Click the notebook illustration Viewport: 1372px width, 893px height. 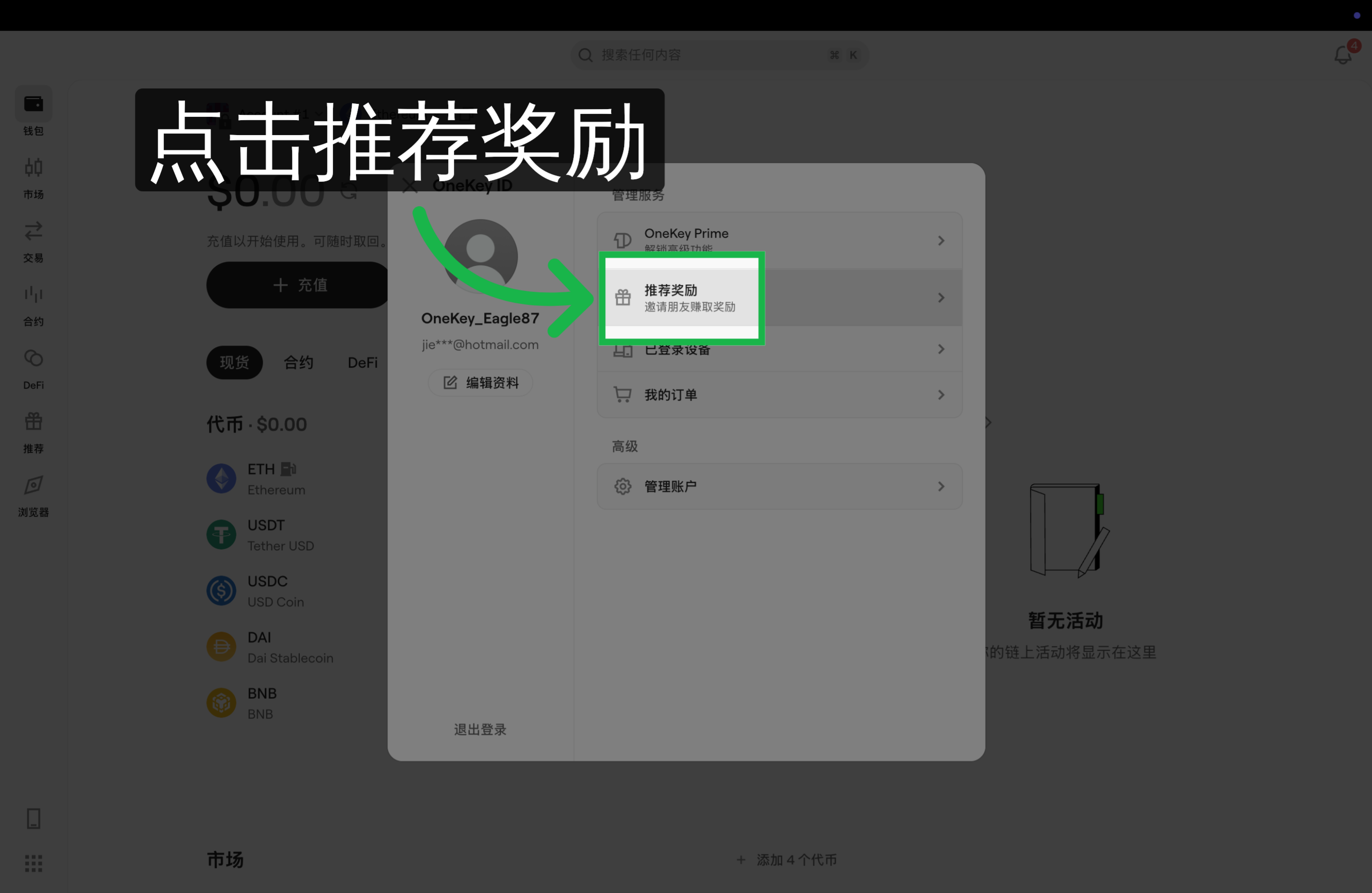tap(1069, 530)
